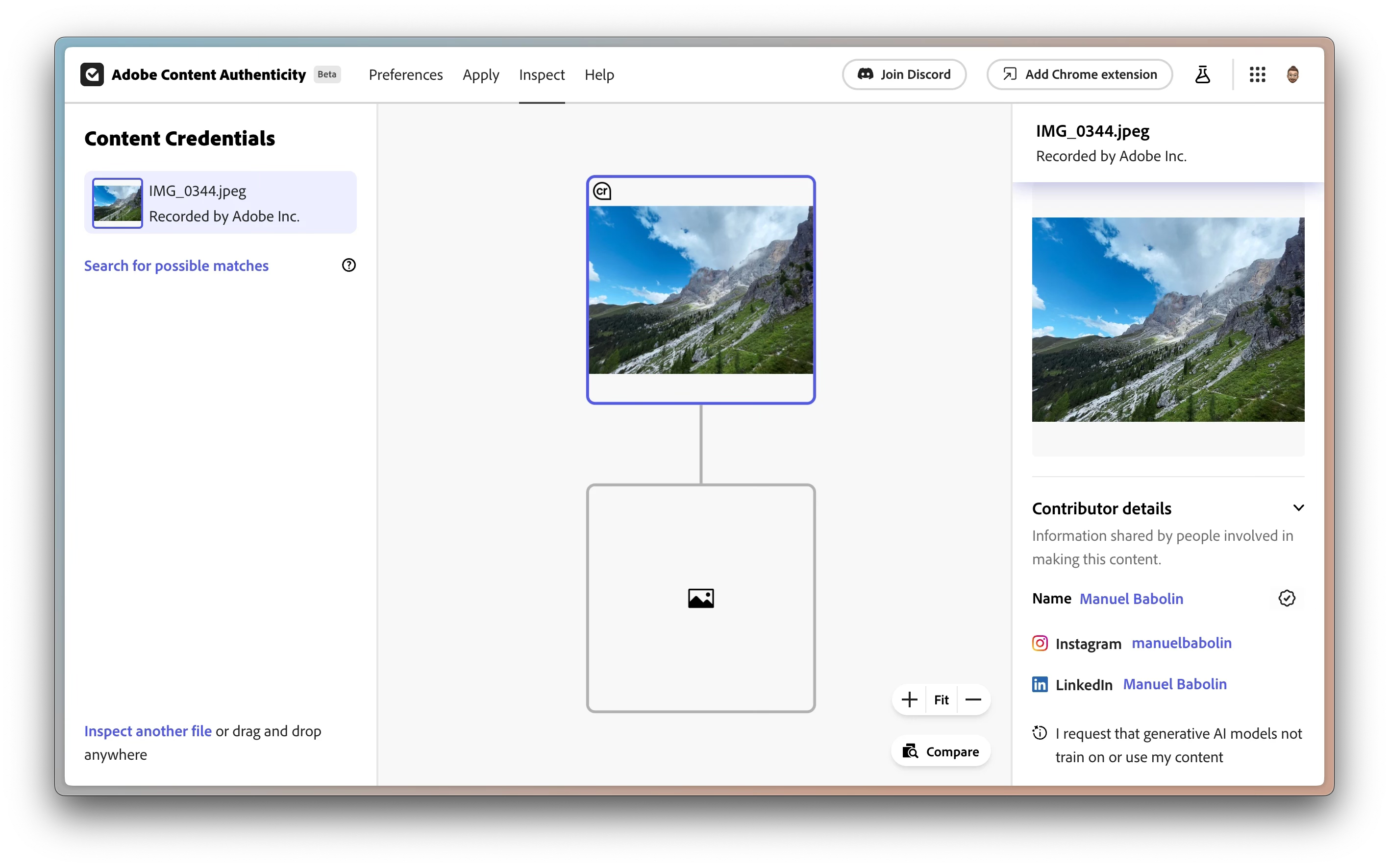This screenshot has height=868, width=1389.
Task: Open the Apply tab
Action: coord(481,74)
